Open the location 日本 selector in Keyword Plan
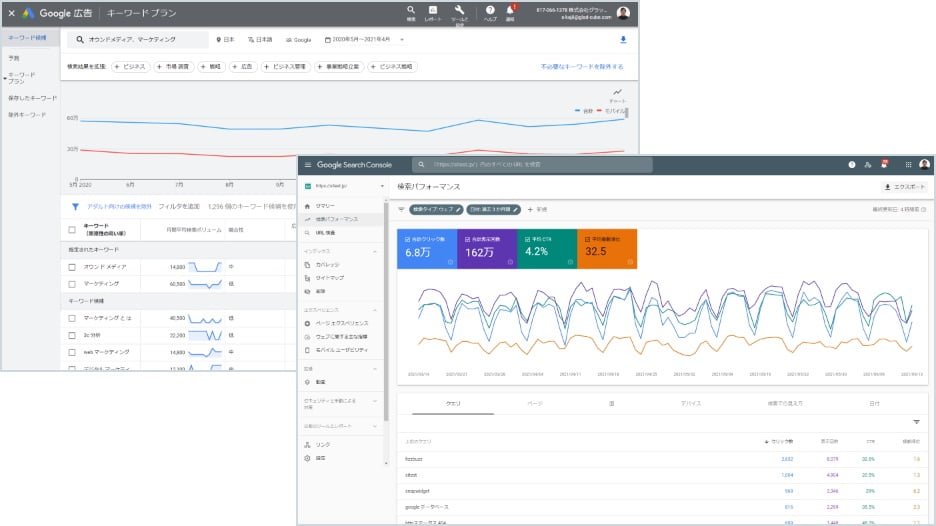The width and height of the screenshot is (936, 526). (x=226, y=40)
